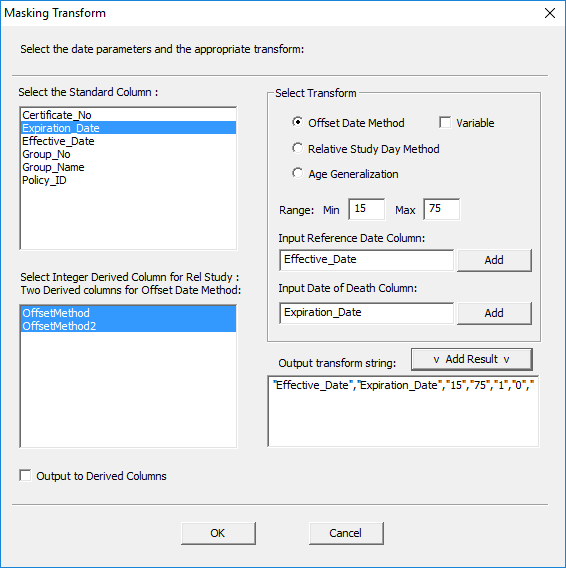
Task: Select Policy_ID list entry
Action: coord(128,180)
